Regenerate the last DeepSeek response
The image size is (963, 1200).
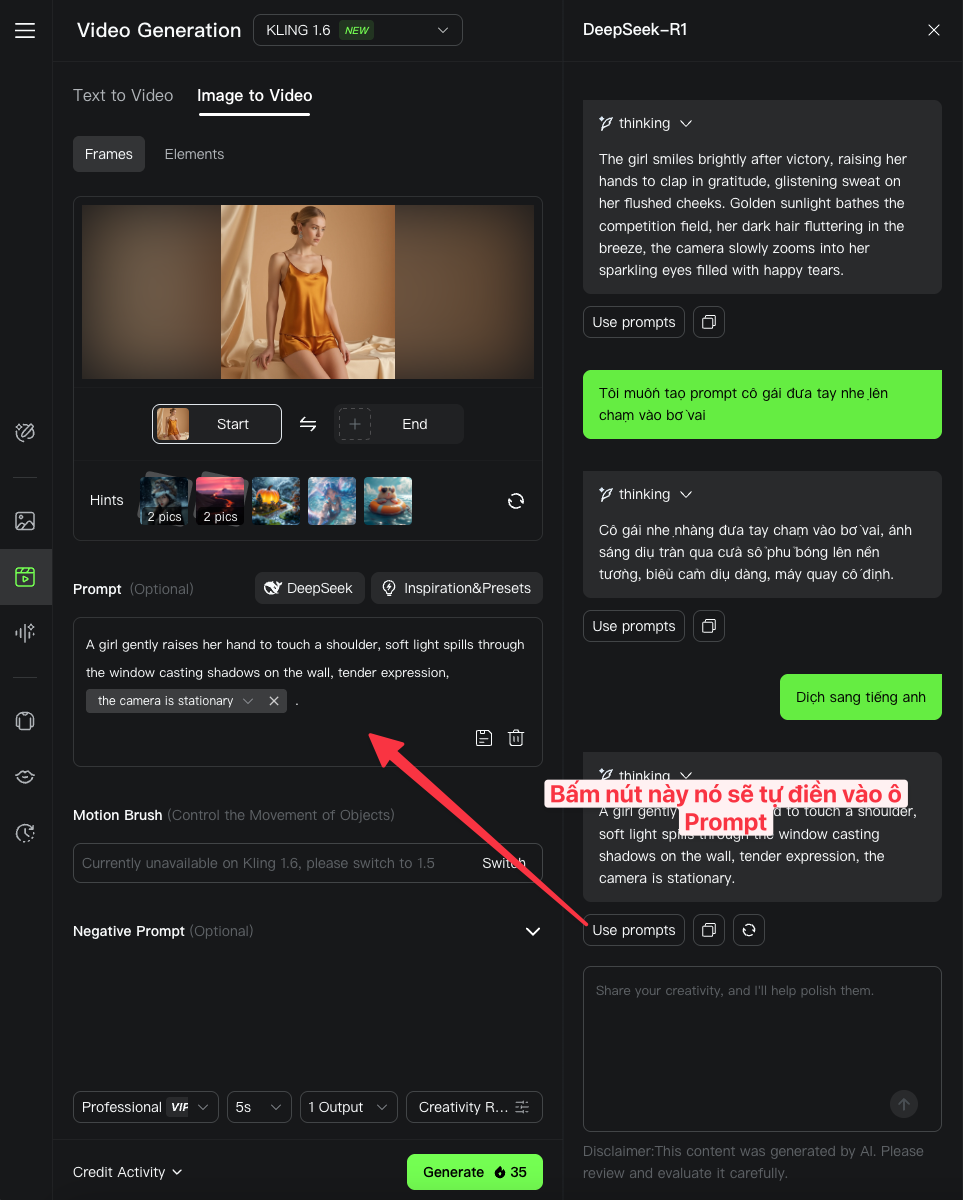coord(748,930)
